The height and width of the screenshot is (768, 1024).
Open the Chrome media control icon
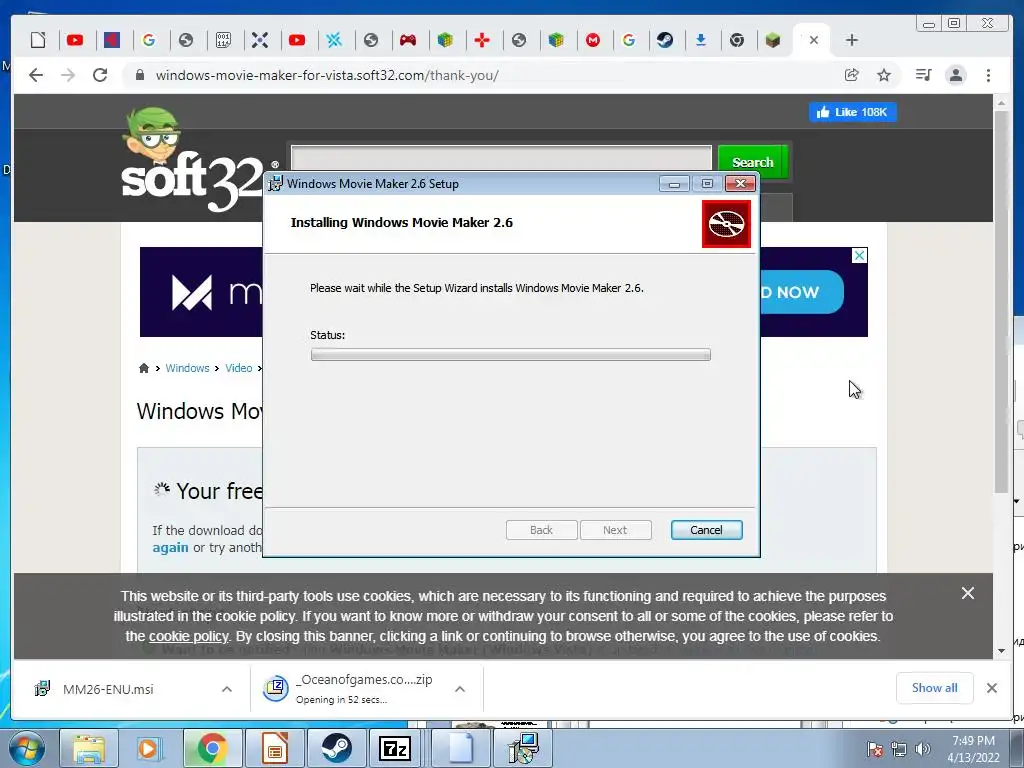click(923, 75)
